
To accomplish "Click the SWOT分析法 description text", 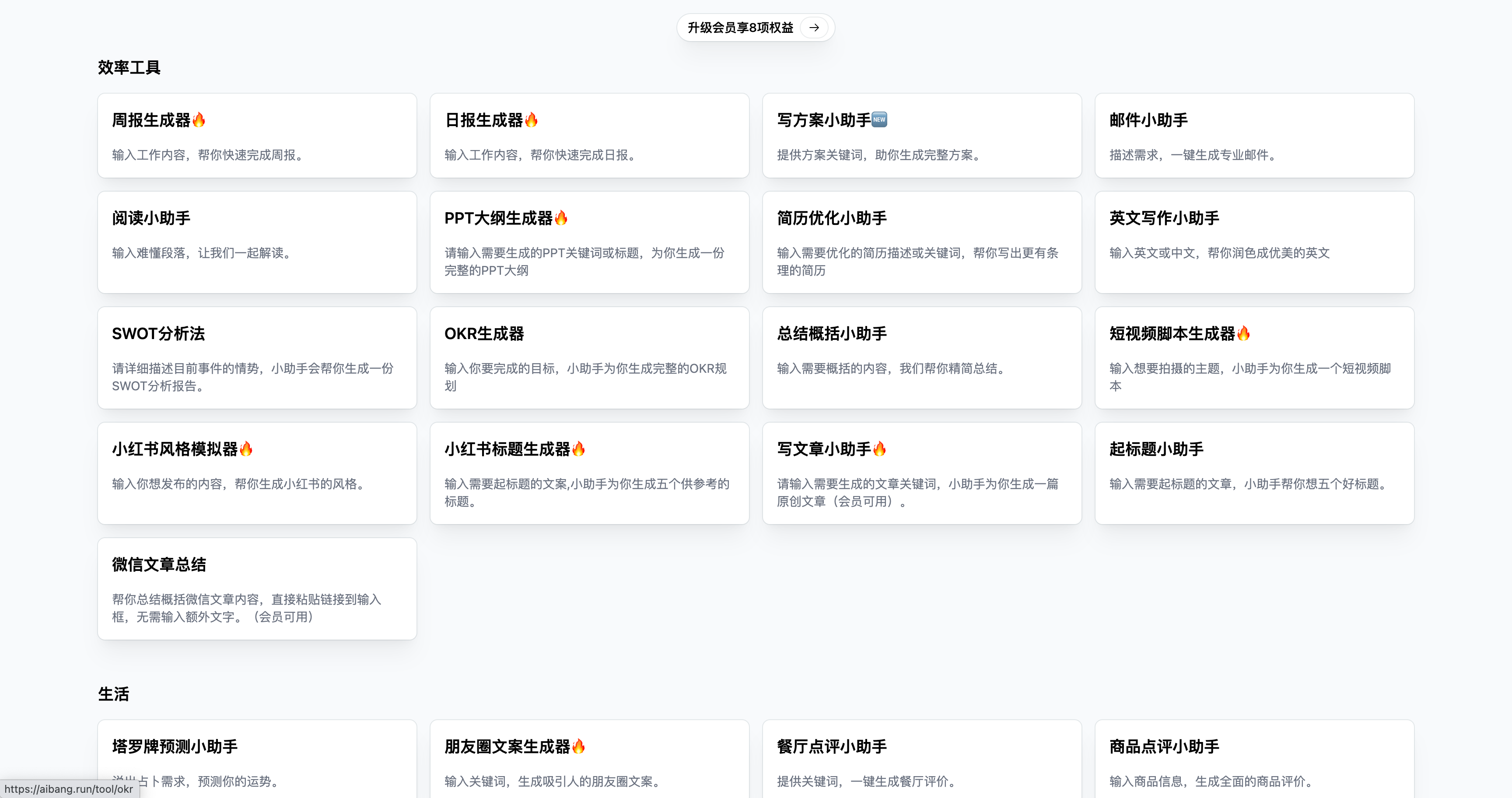I will click(x=253, y=377).
